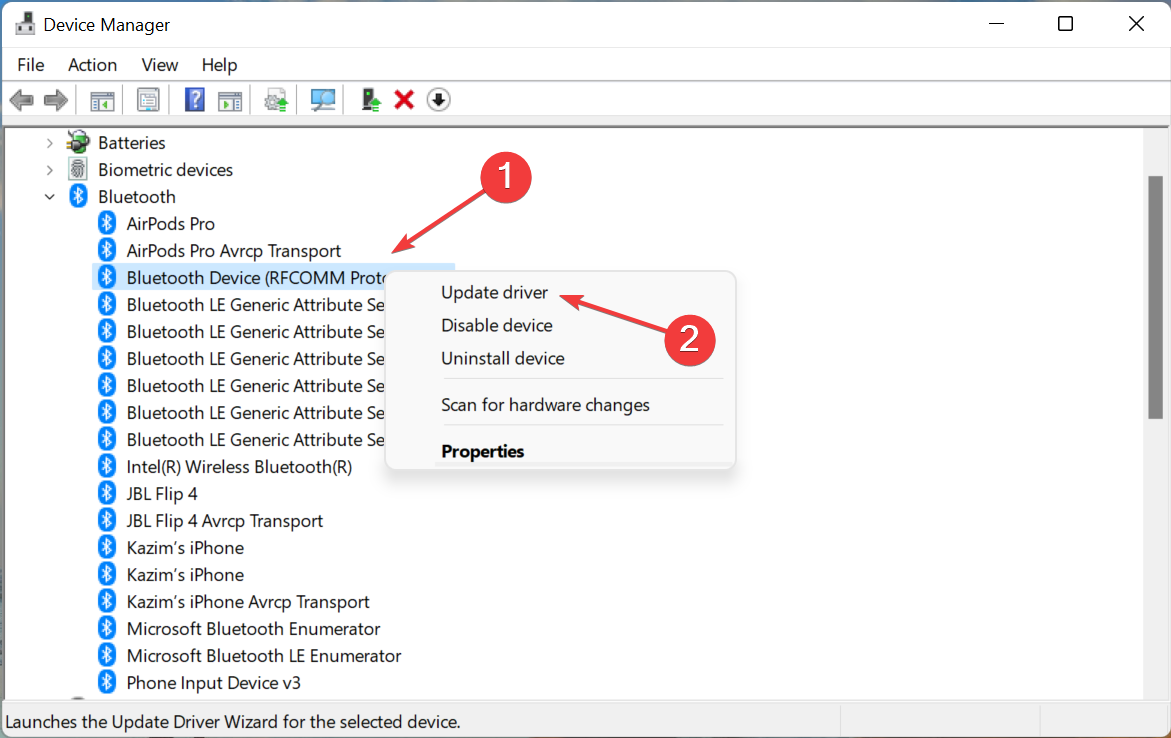Screen dimensions: 1171x738
Task: Select the AirPods Pro device
Action: tap(170, 223)
